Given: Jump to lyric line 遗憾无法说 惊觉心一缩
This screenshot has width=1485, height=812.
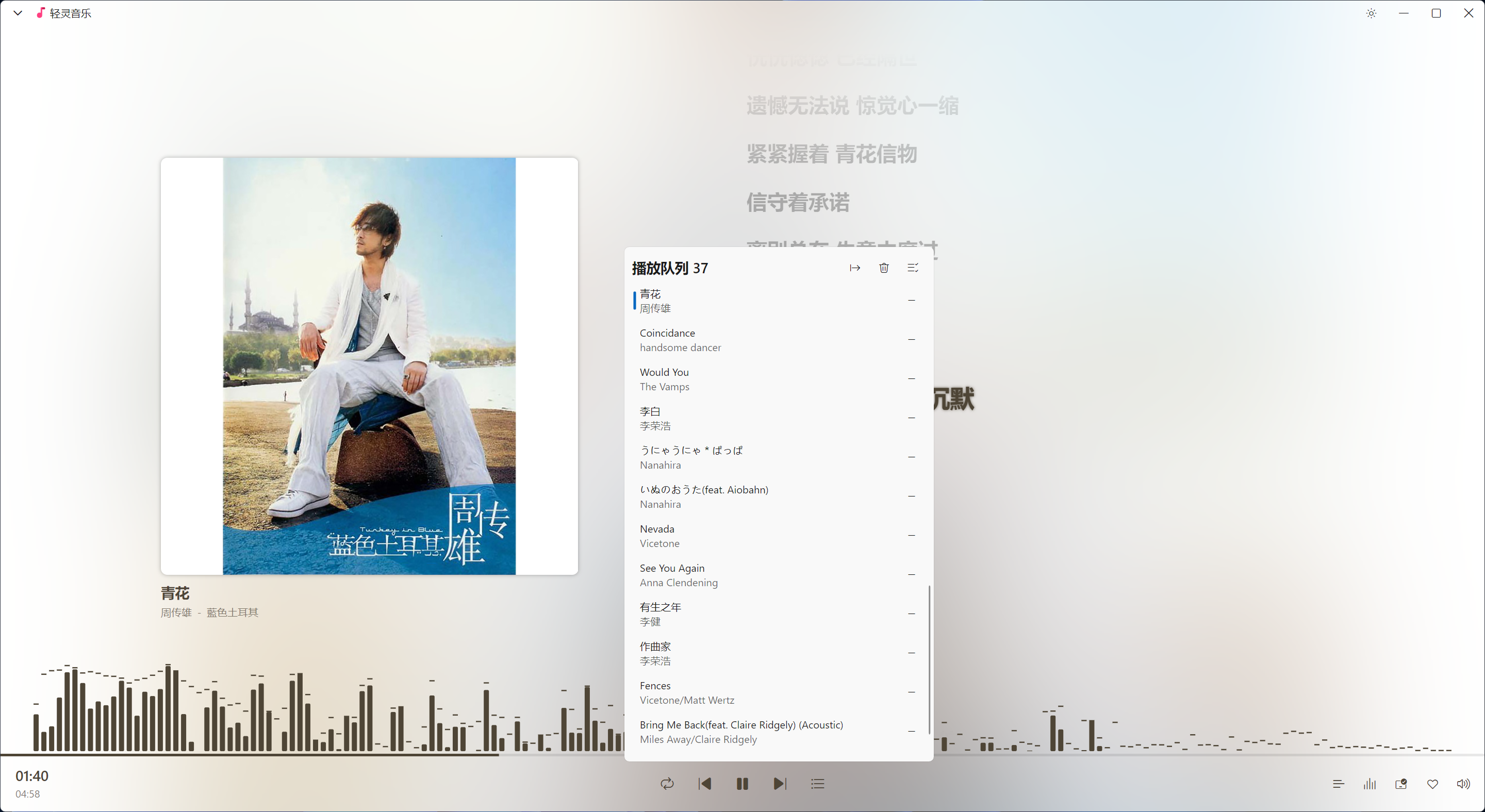Looking at the screenshot, I should 852,106.
